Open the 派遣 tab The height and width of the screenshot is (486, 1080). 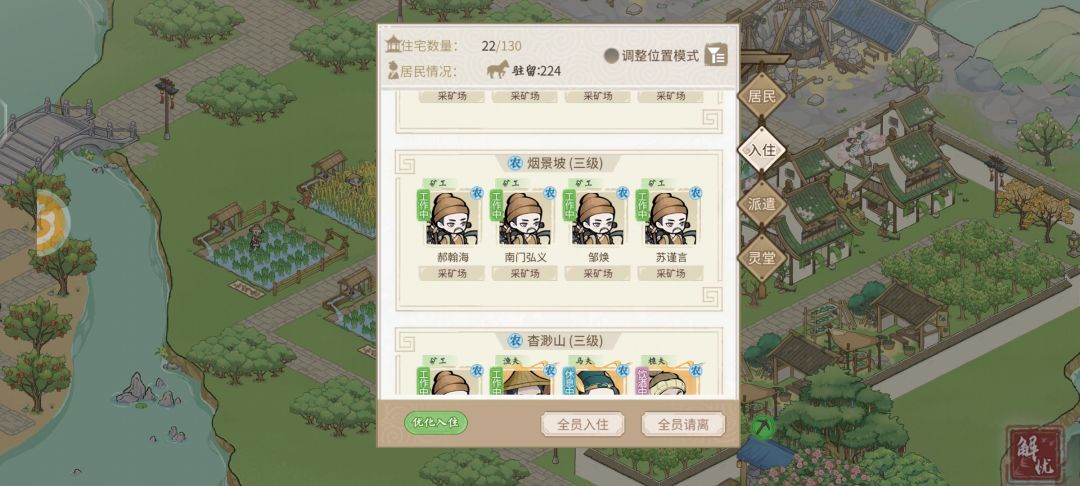pos(762,204)
